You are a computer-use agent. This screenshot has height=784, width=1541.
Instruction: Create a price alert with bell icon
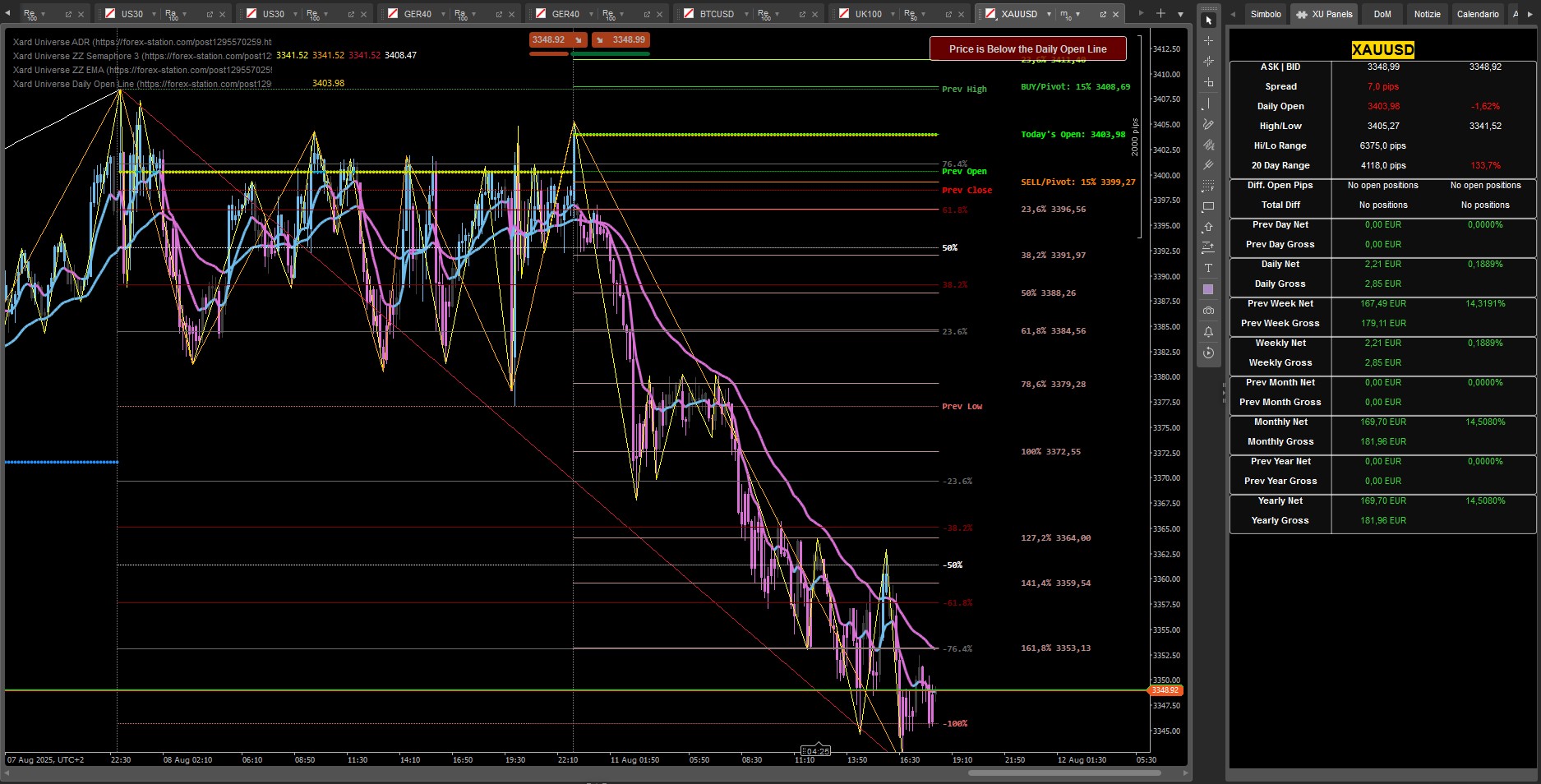[1208, 332]
